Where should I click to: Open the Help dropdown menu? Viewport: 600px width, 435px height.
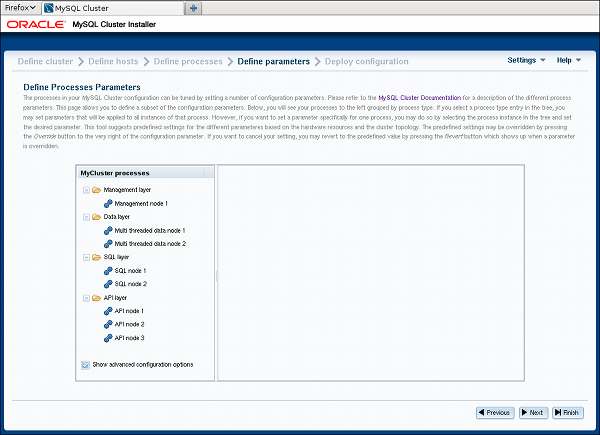568,61
